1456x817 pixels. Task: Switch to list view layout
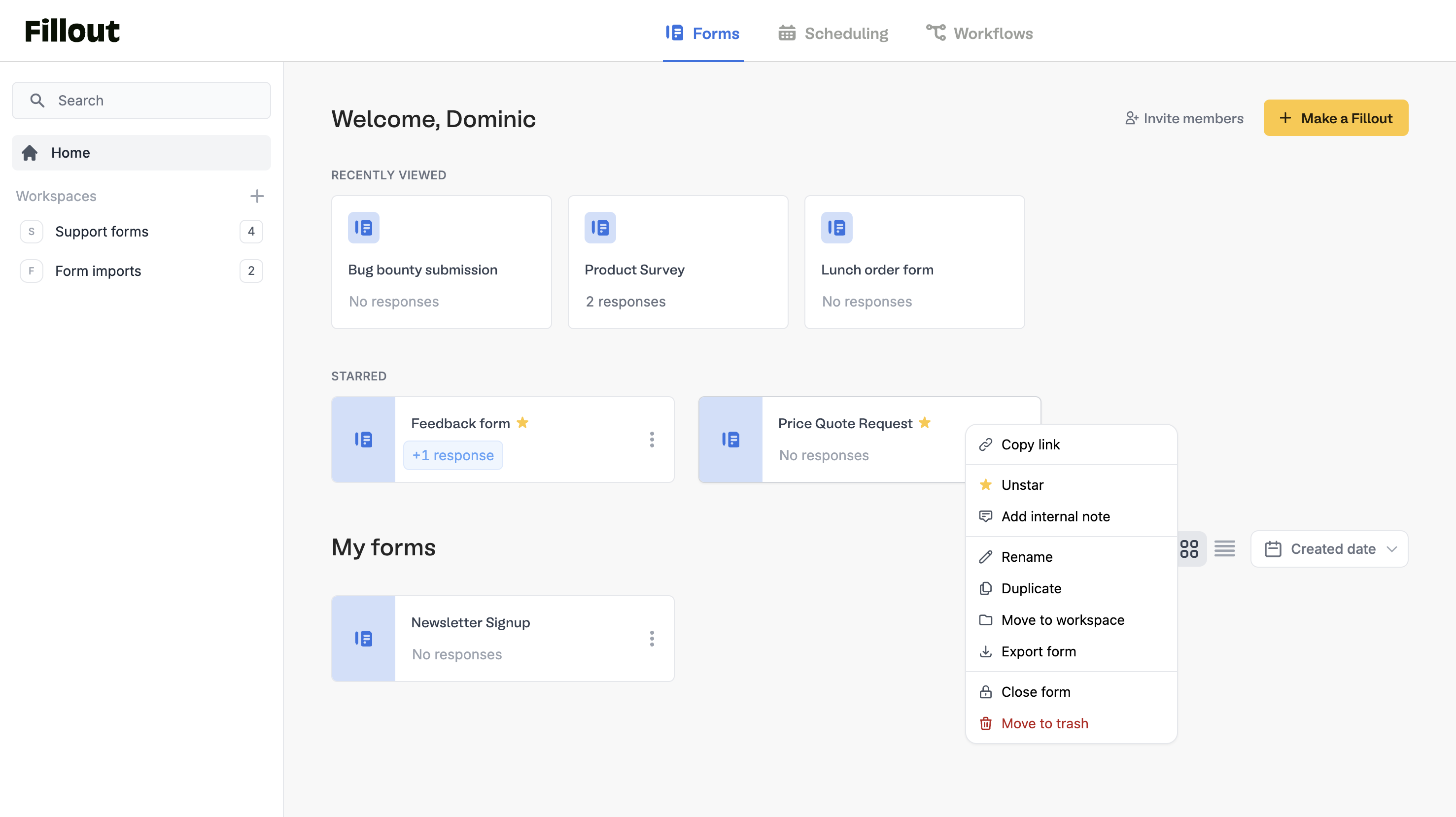pos(1224,548)
